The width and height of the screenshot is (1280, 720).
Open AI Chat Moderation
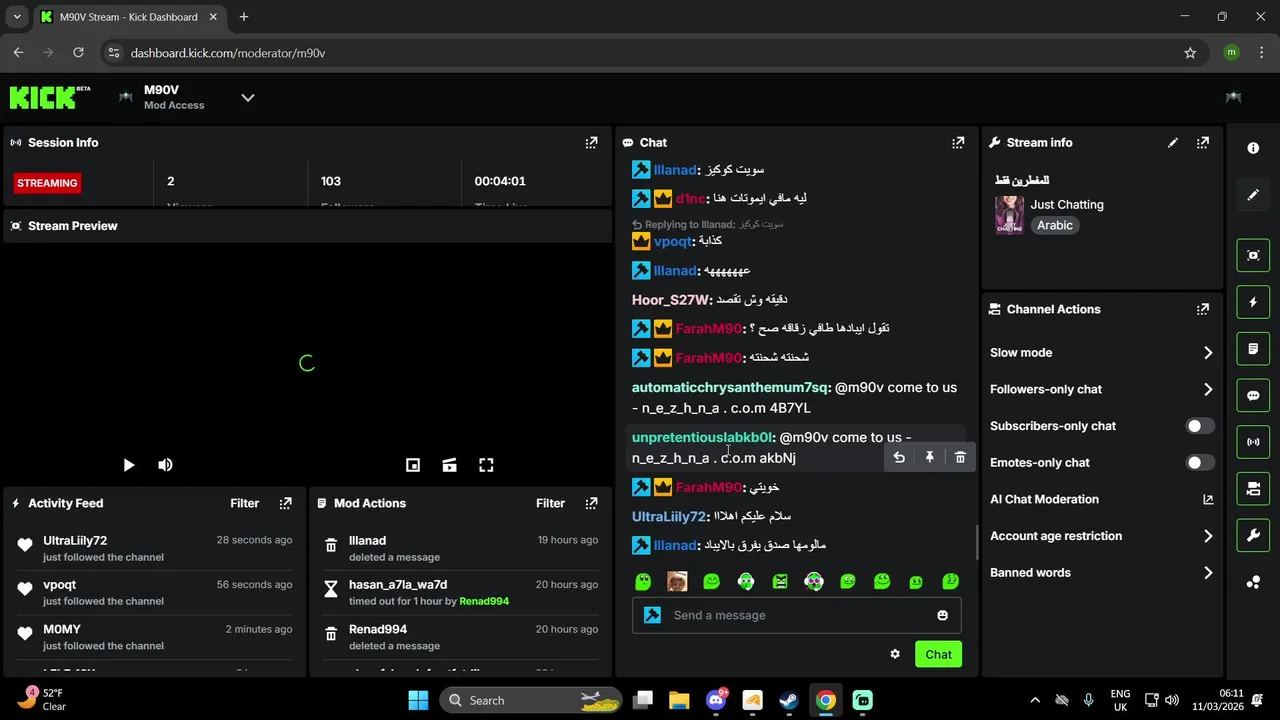pyautogui.click(x=1101, y=500)
